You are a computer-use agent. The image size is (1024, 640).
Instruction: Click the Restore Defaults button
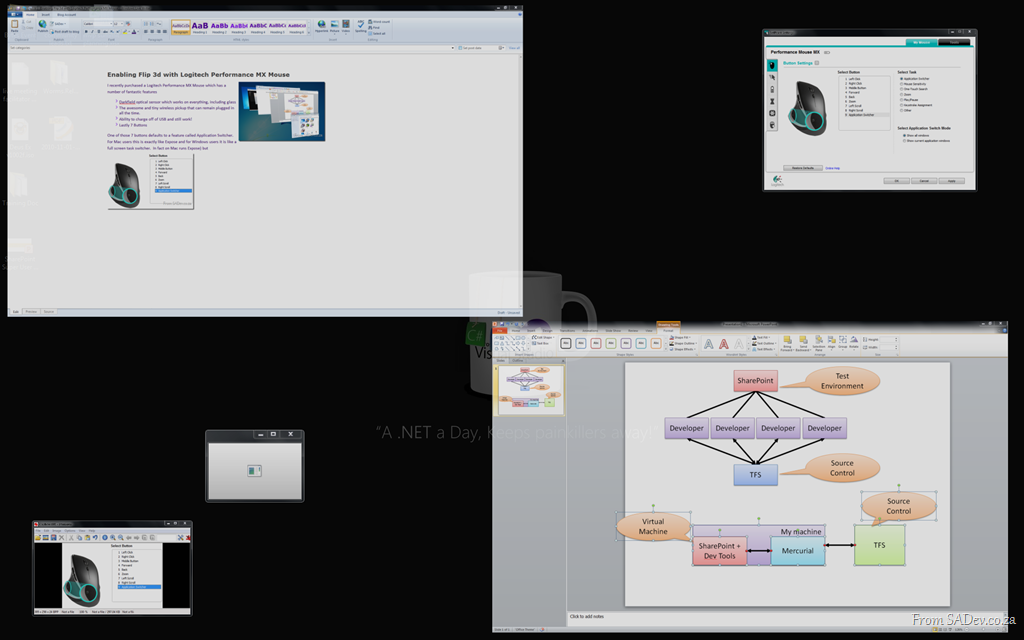click(803, 168)
